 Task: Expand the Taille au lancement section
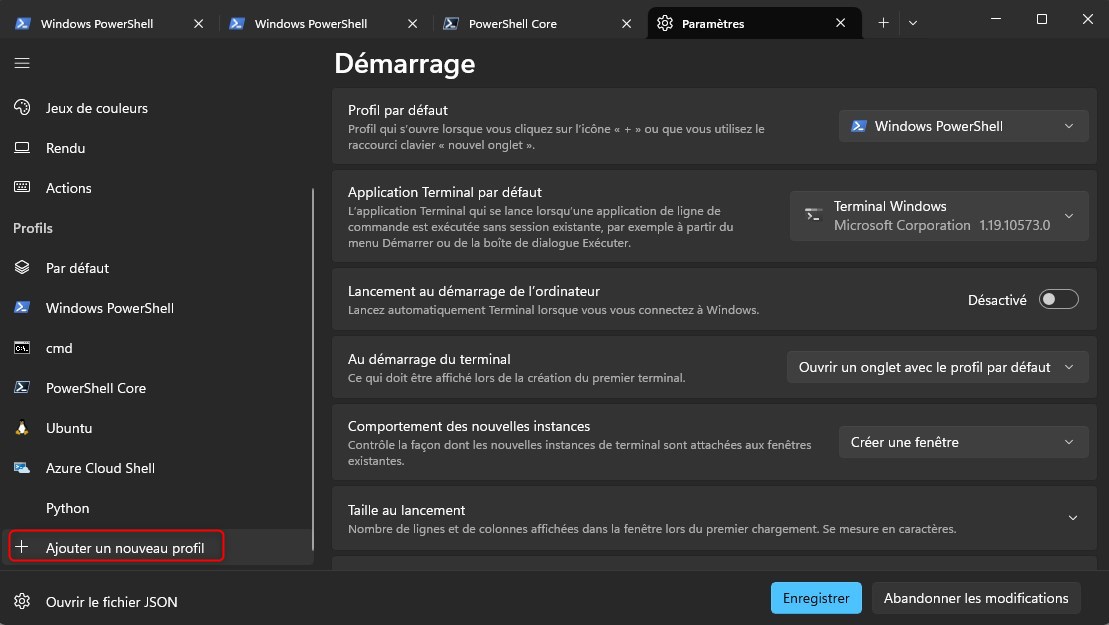point(1072,518)
